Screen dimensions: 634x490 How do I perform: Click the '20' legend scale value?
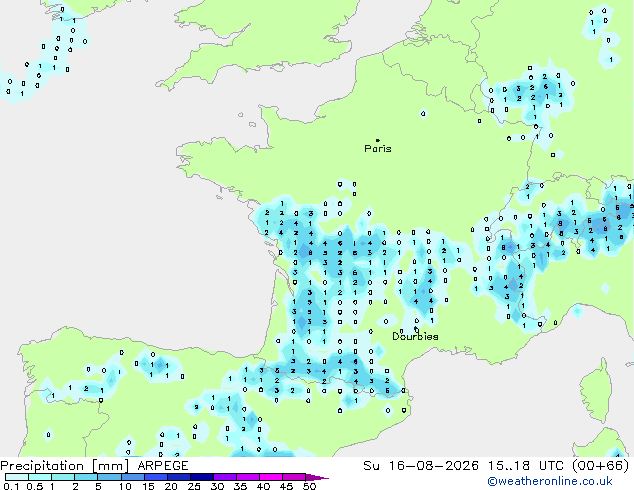tap(171, 486)
